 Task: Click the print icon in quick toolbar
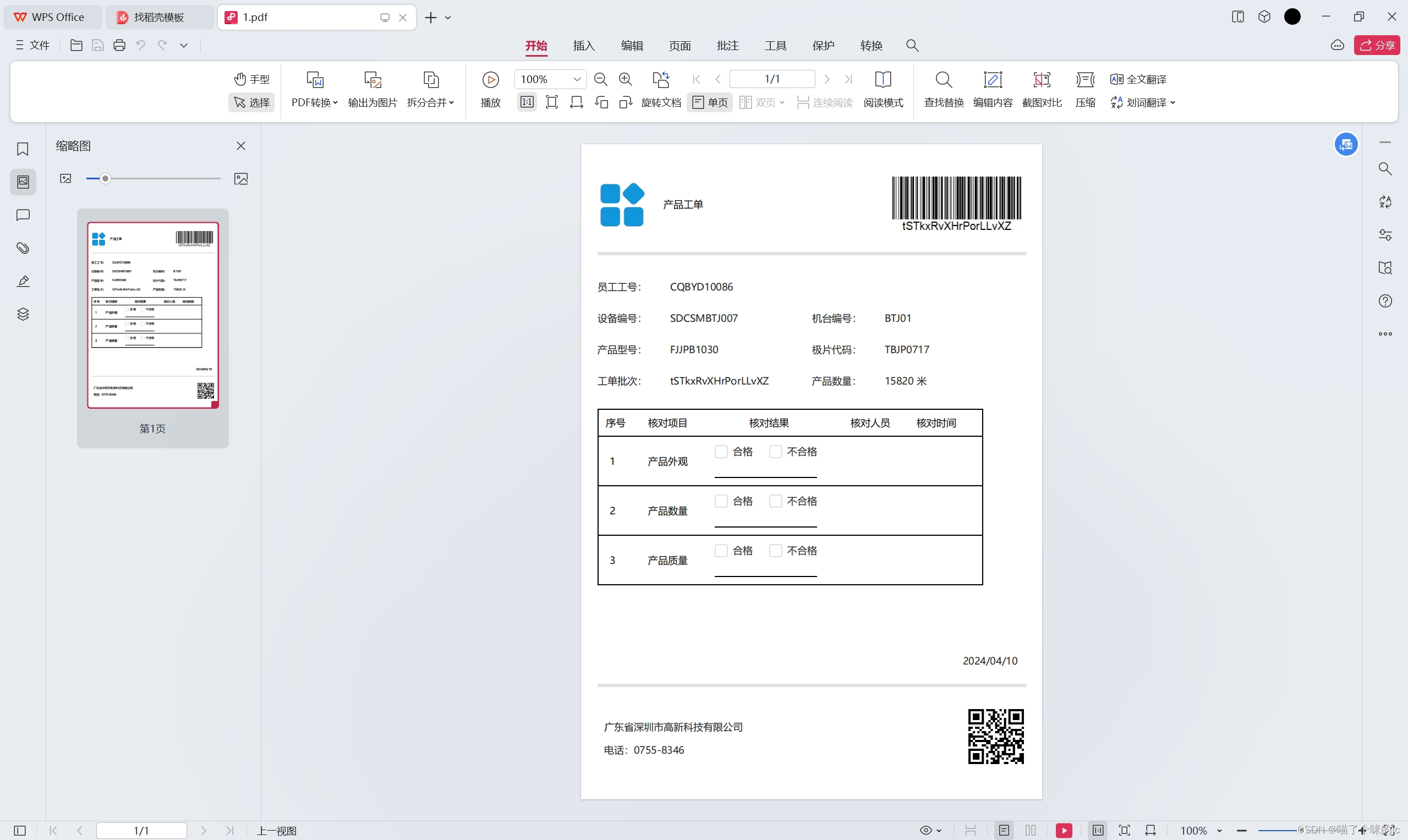[119, 45]
